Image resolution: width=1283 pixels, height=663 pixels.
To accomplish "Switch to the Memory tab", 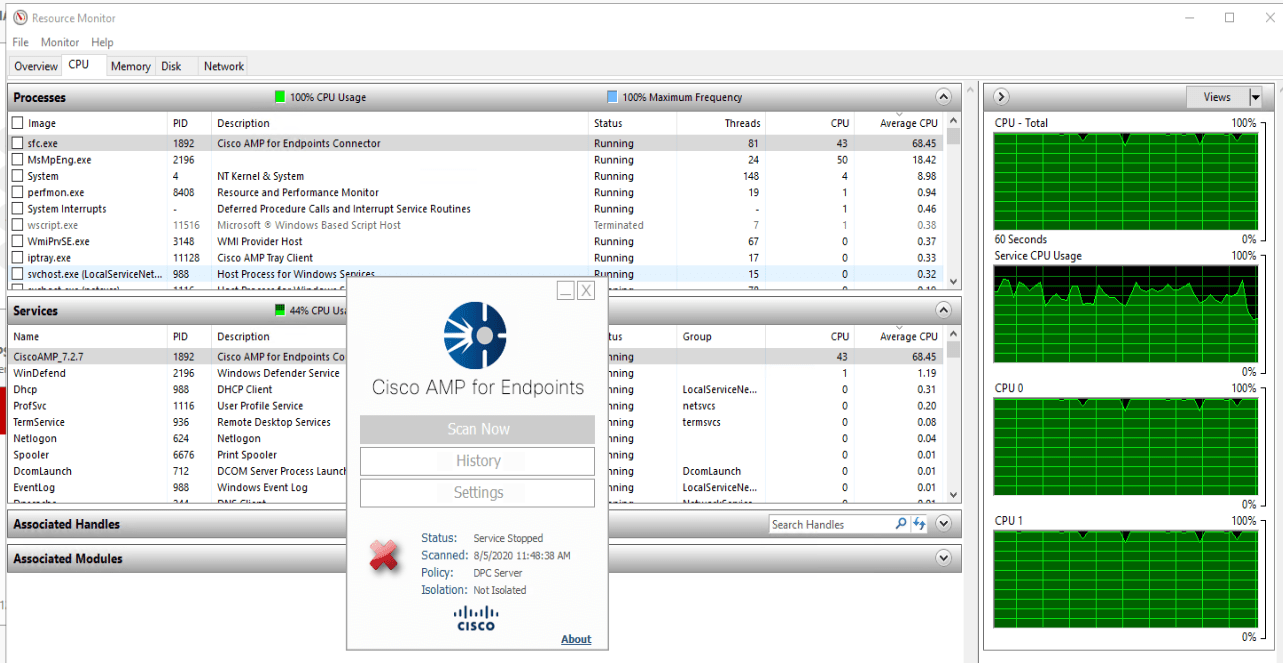I will (x=130, y=66).
